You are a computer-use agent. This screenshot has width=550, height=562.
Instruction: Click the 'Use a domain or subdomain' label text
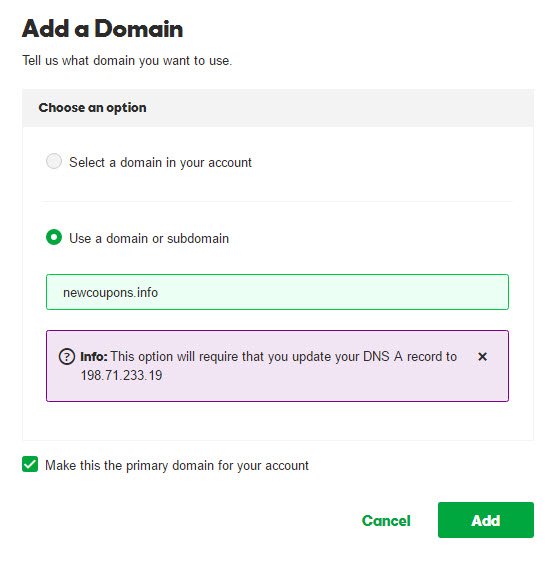149,239
